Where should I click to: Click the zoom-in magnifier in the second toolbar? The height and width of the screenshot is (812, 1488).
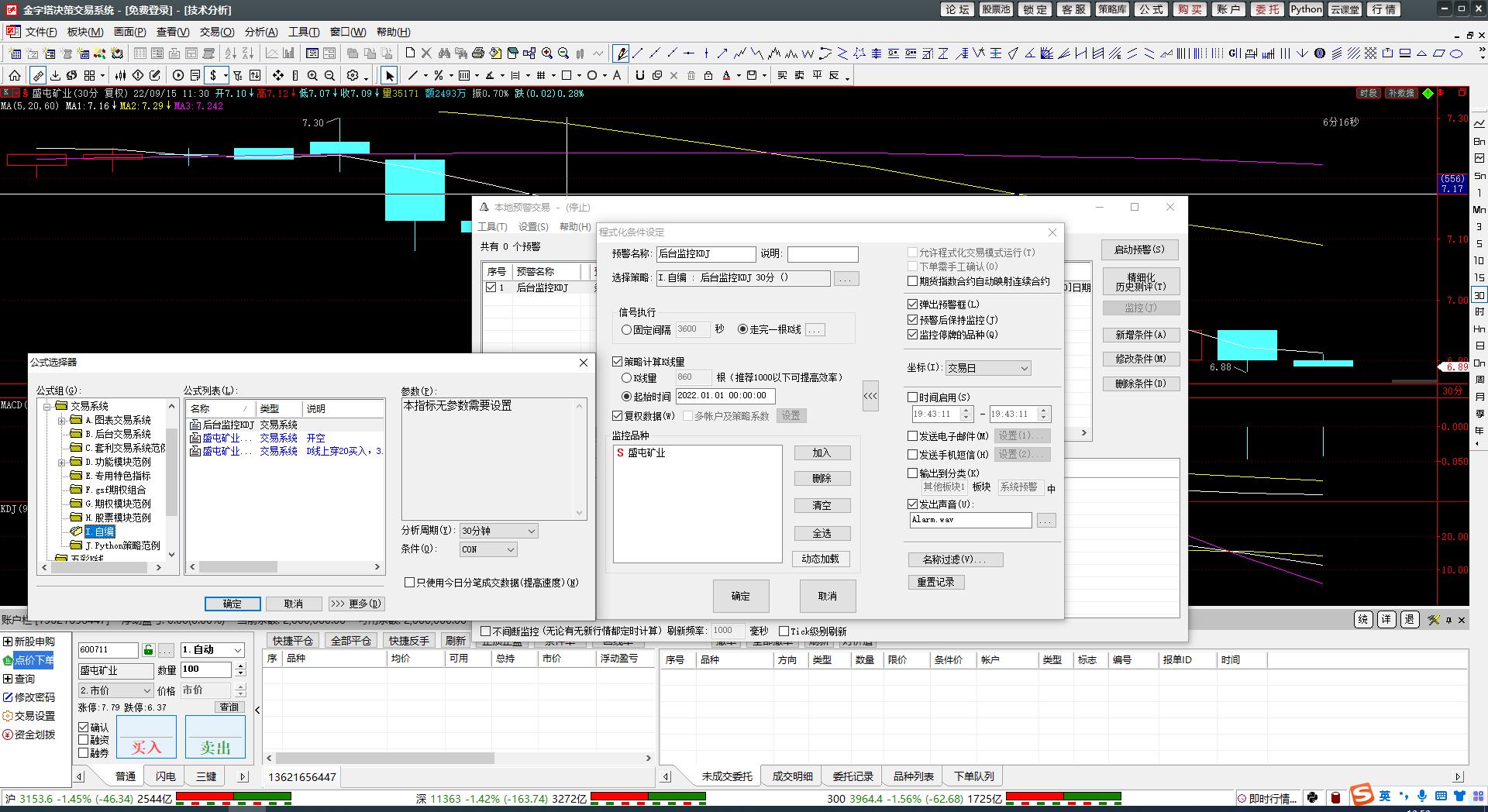312,75
